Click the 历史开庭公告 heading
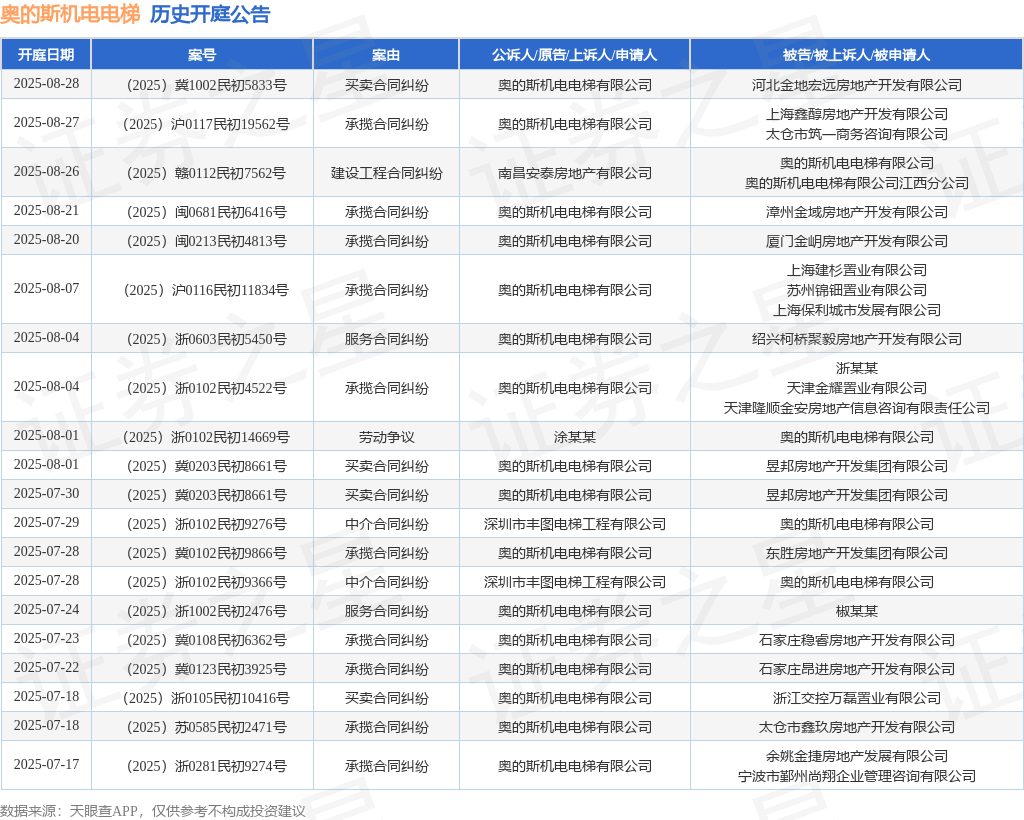Image resolution: width=1024 pixels, height=820 pixels. [x=210, y=14]
